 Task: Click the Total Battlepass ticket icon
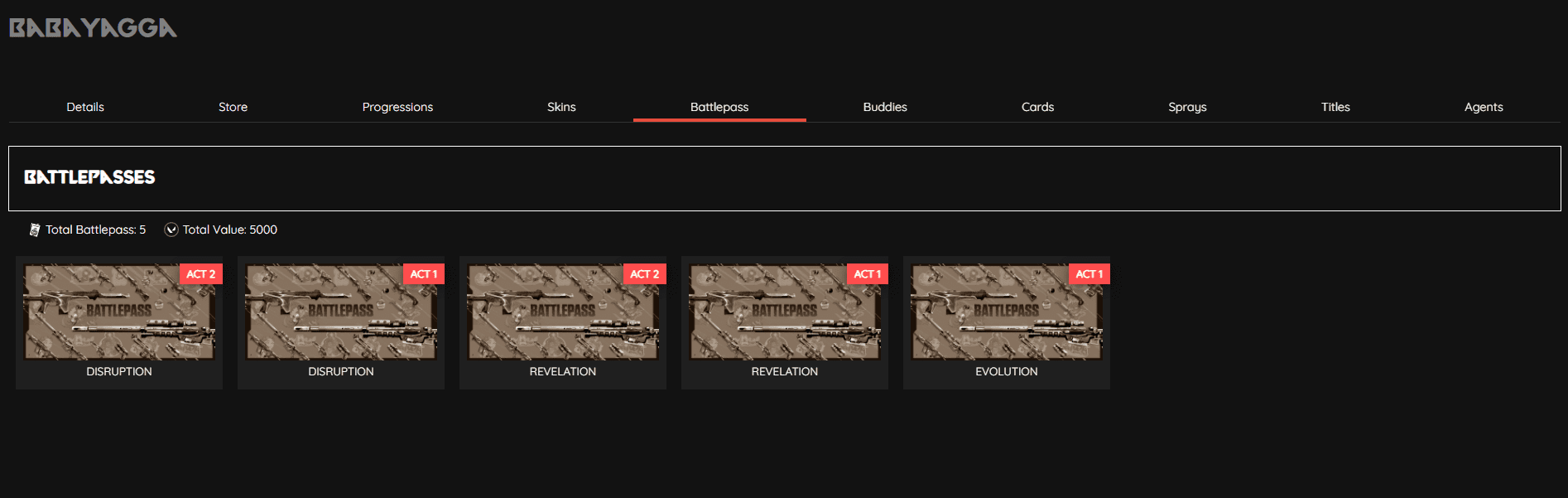click(34, 230)
